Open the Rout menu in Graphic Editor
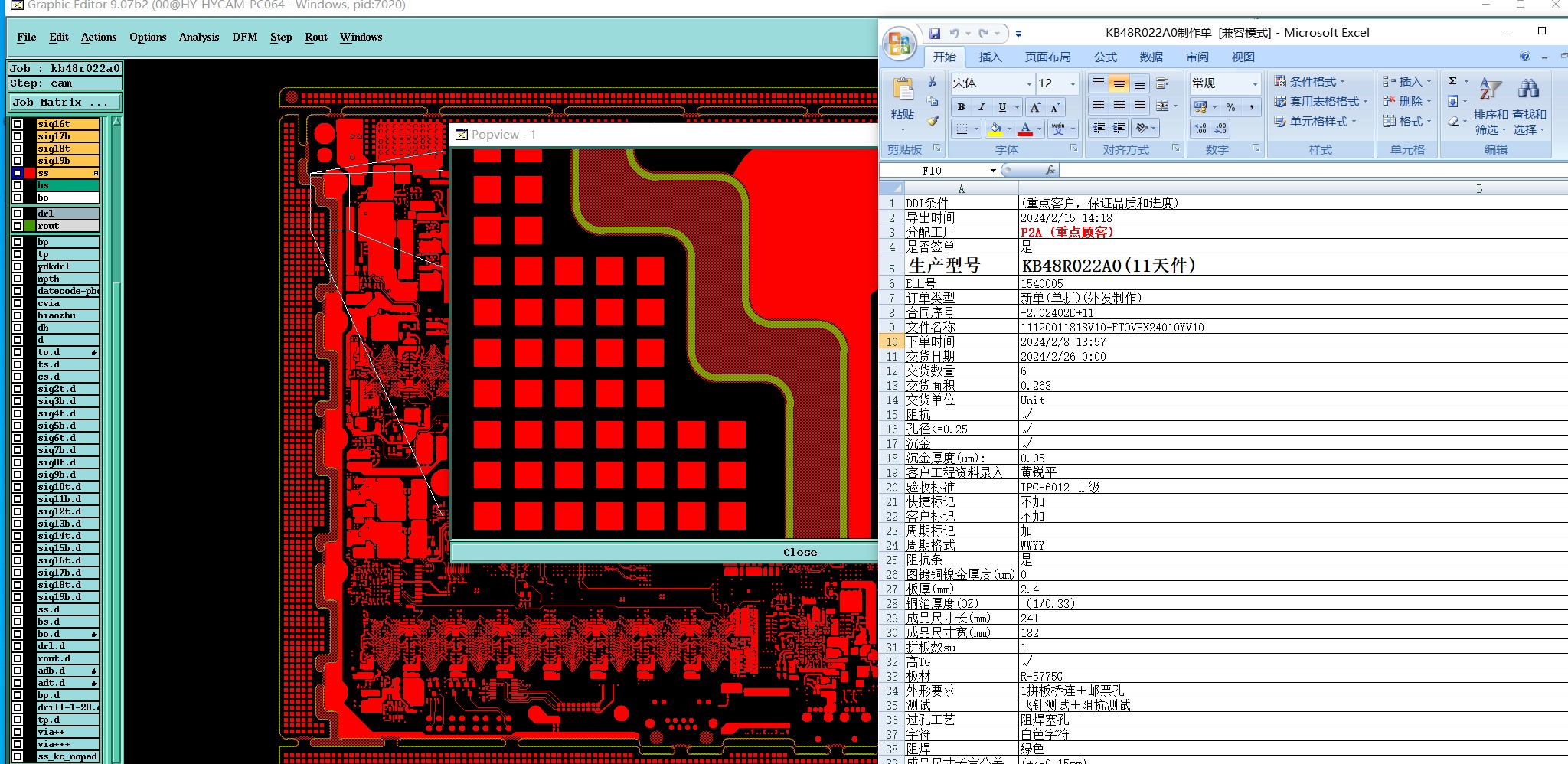The height and width of the screenshot is (764, 1568). 316,37
